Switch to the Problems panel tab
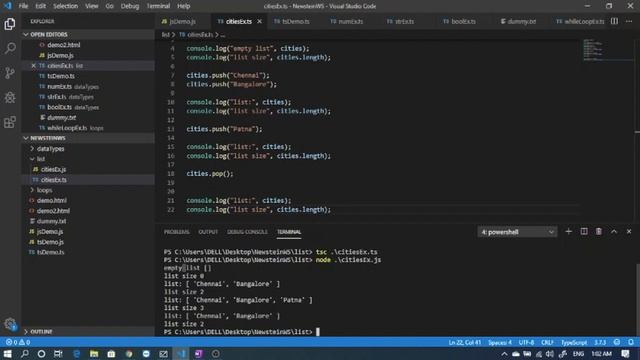The height and width of the screenshot is (360, 640). [x=176, y=232]
